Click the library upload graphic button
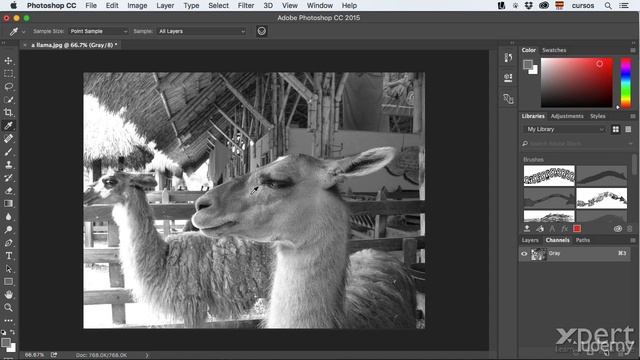This screenshot has width=640, height=360. pyautogui.click(x=527, y=229)
